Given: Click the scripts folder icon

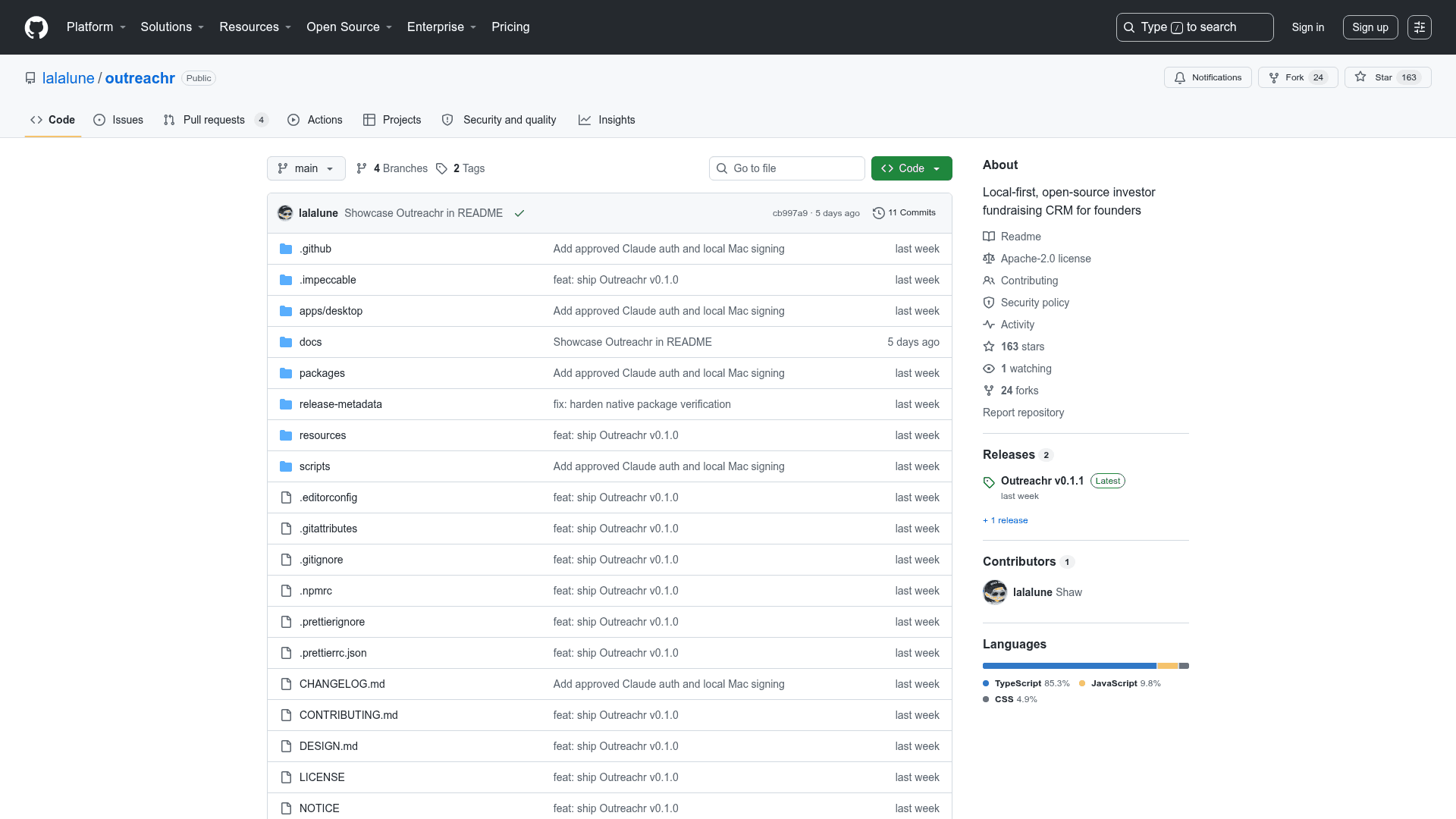Looking at the screenshot, I should click(x=286, y=466).
